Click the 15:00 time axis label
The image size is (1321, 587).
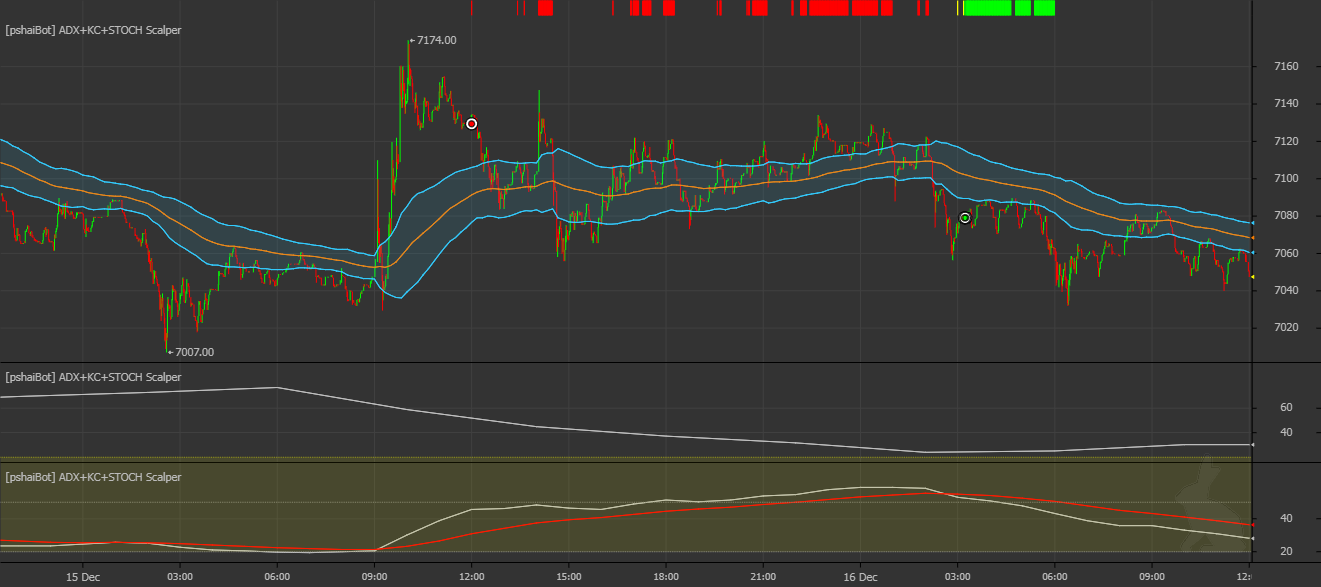[x=569, y=577]
